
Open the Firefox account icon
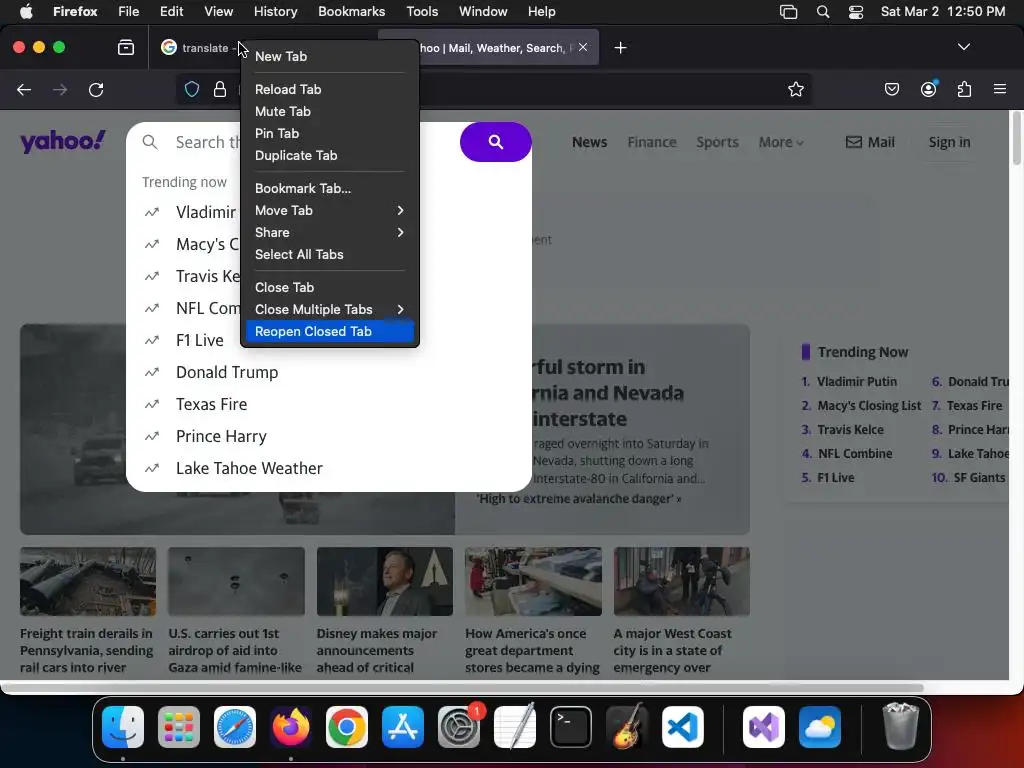click(928, 89)
